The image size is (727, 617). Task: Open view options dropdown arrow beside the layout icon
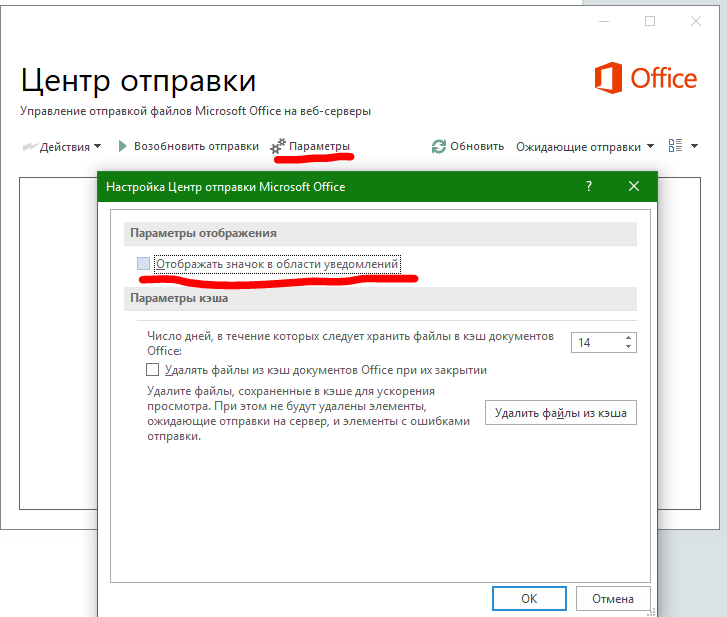[x=694, y=146]
